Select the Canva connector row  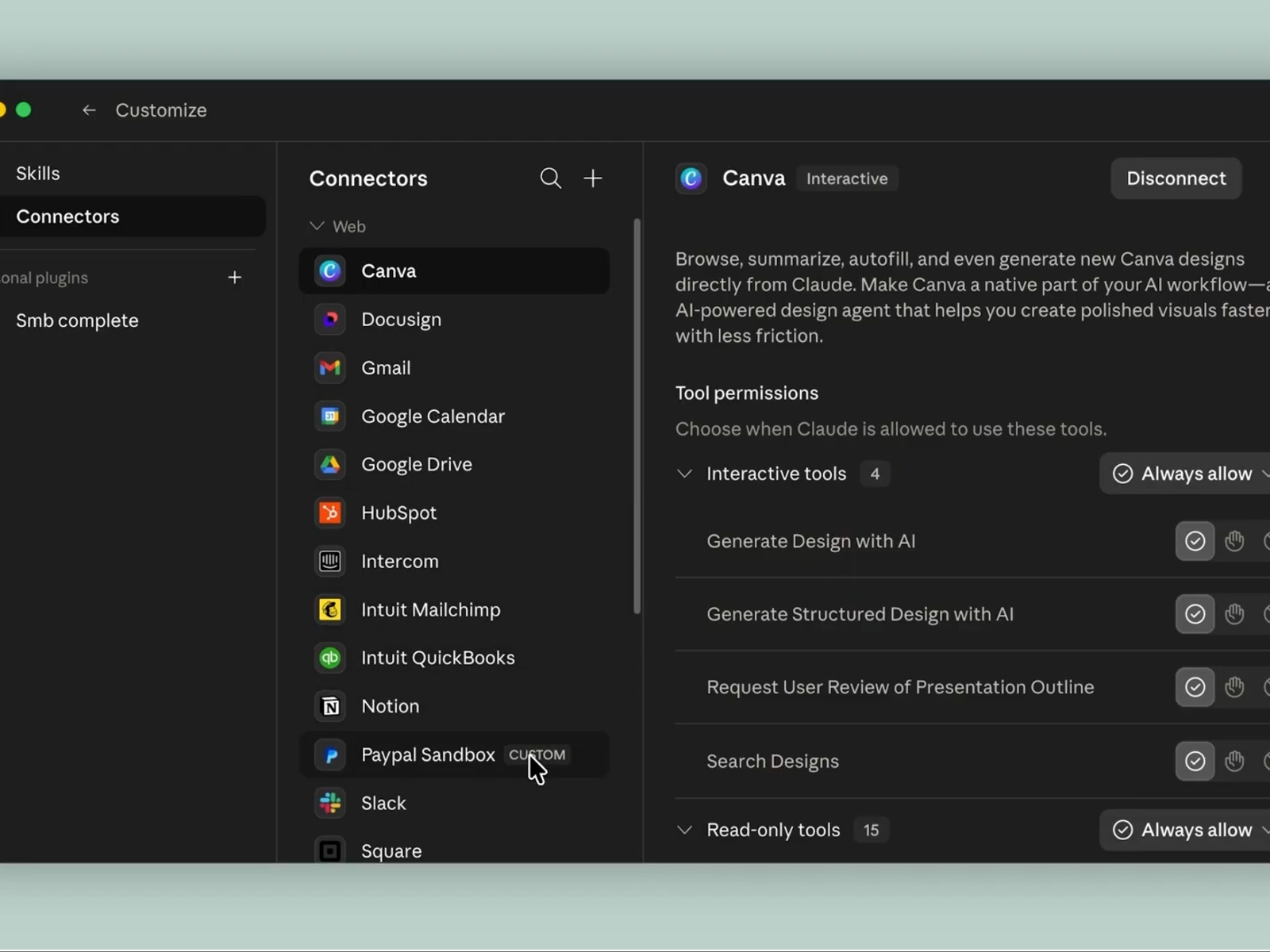coord(454,271)
